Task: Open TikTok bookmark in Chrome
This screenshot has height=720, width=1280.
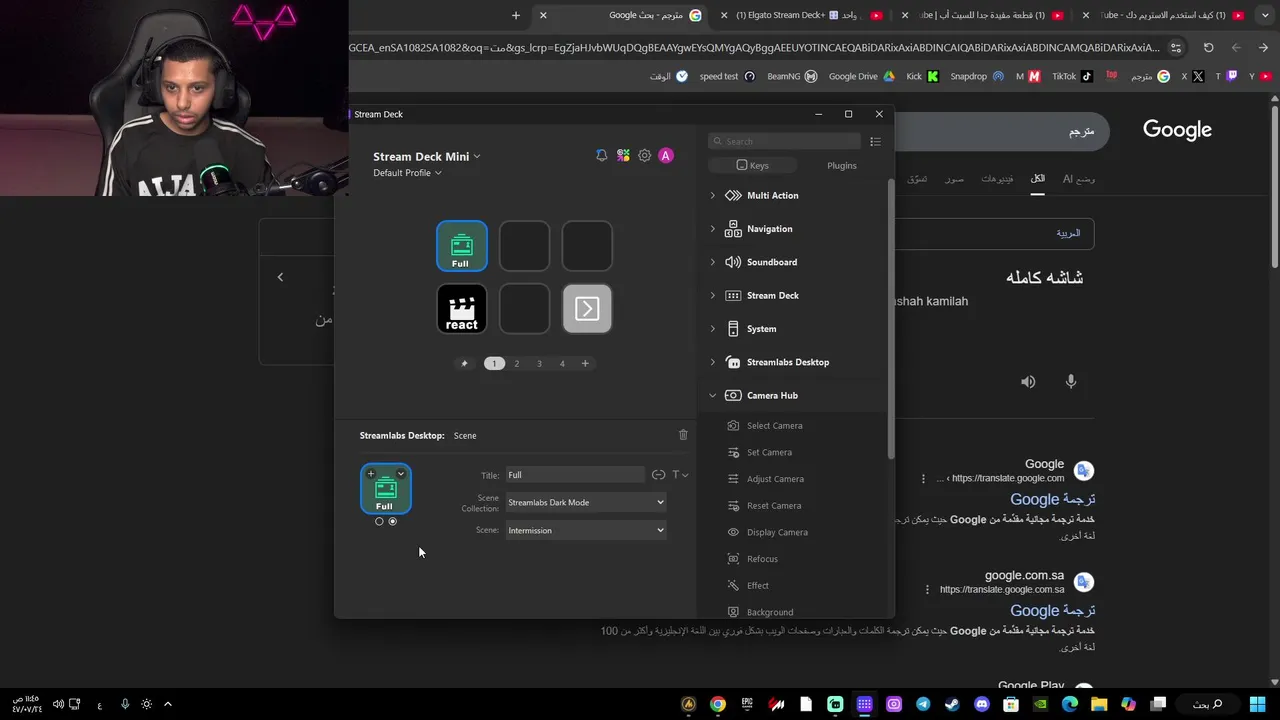Action: (1071, 76)
